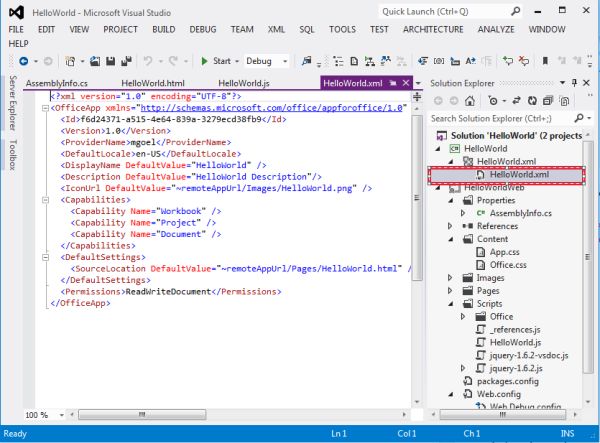Screen dimensions: 600x443
Task: Close the HelloWorld.xml tab
Action: tap(406, 83)
